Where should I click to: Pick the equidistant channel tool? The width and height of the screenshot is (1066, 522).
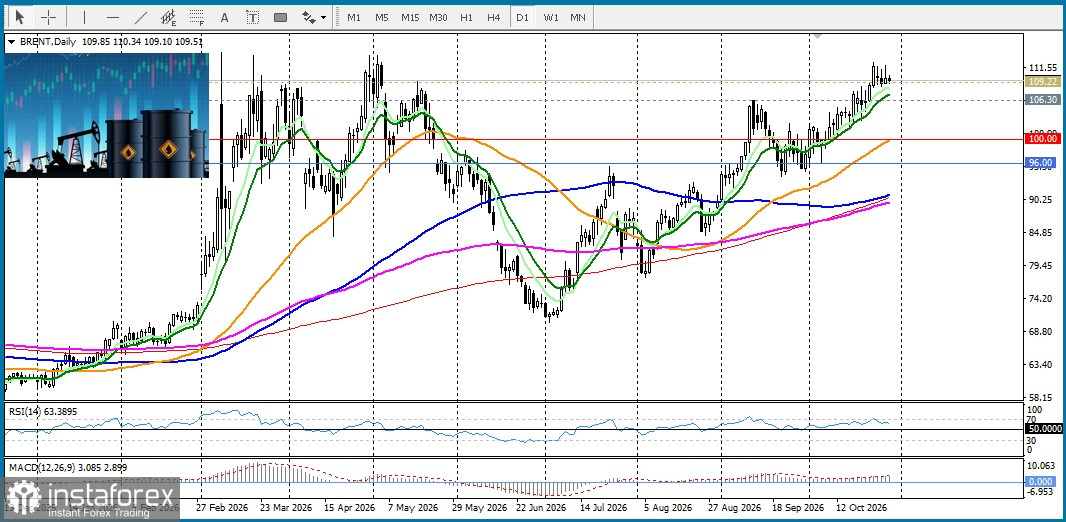click(x=169, y=17)
